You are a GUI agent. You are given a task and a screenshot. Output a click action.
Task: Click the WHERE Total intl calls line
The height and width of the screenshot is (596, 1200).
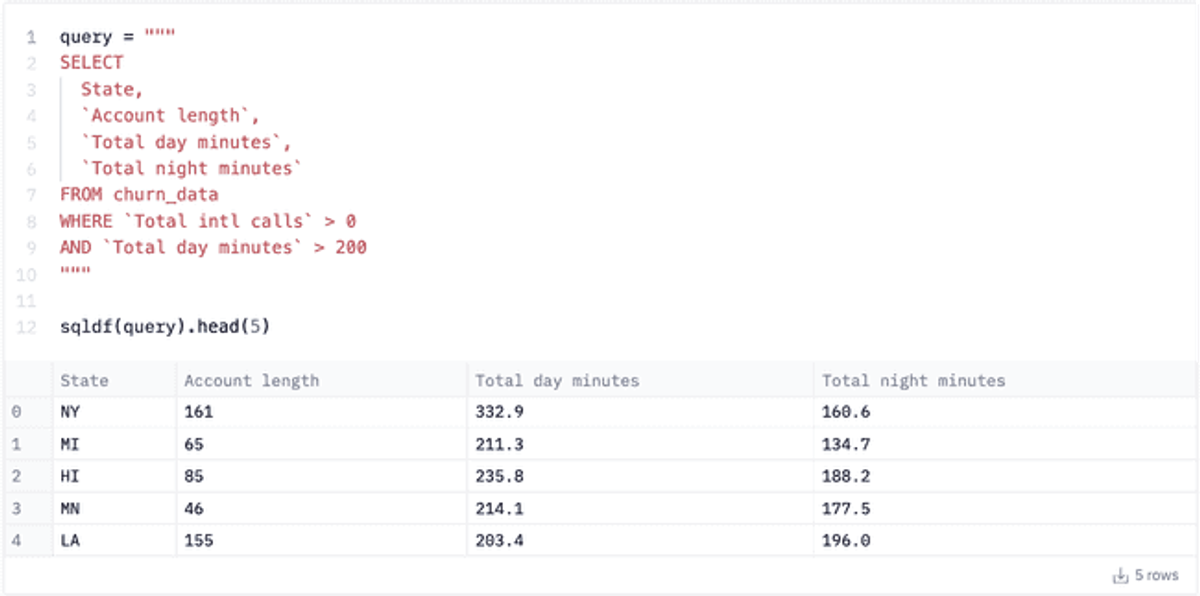(x=207, y=221)
